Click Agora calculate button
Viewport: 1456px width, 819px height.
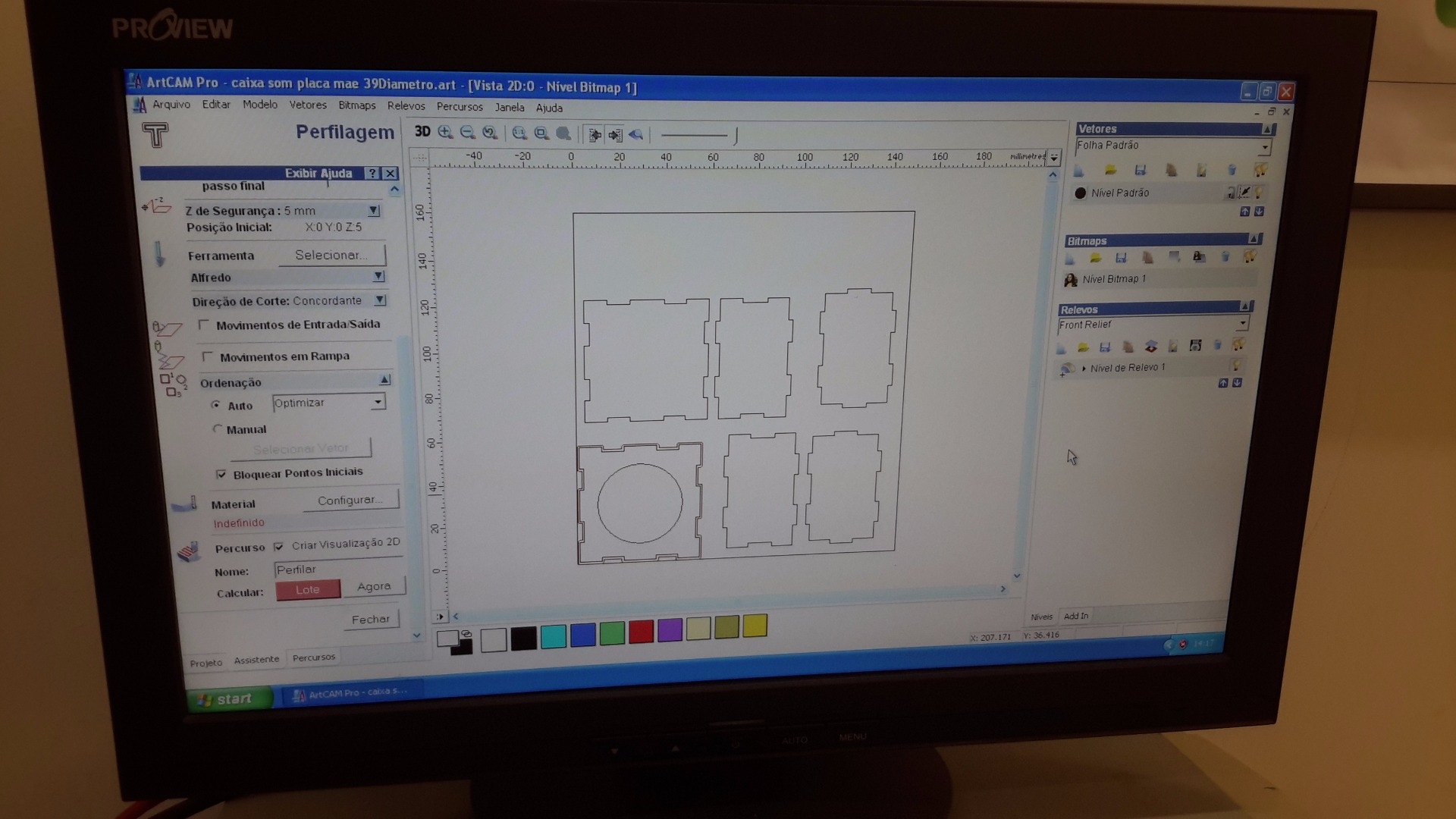click(375, 586)
